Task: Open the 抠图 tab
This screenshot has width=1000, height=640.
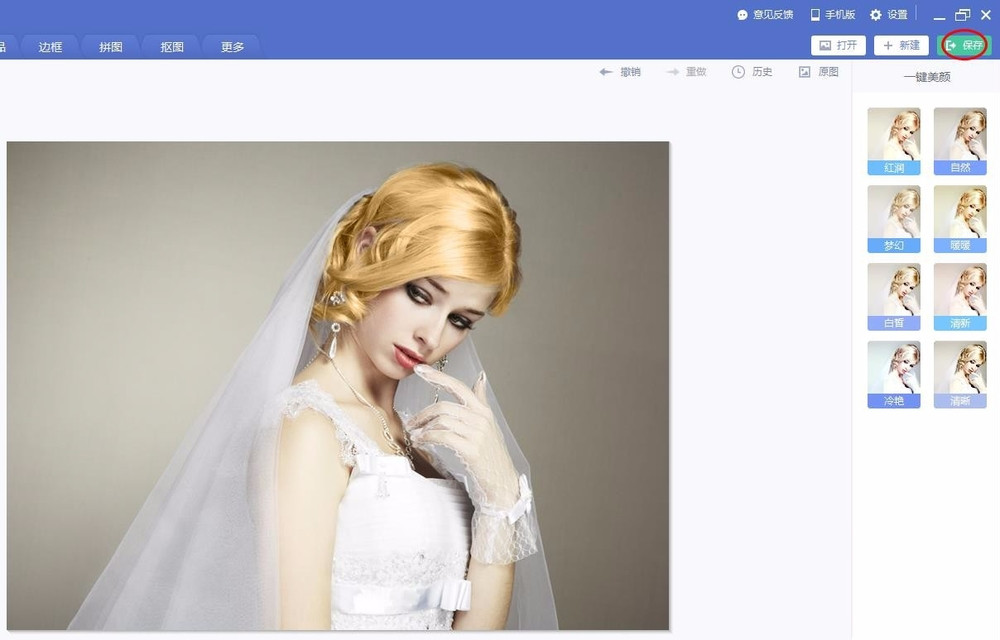Action: pos(172,47)
